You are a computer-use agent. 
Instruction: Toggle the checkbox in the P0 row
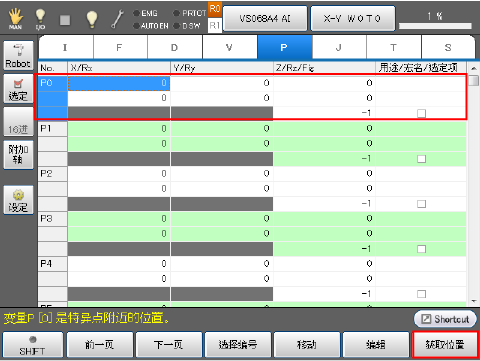[421, 113]
